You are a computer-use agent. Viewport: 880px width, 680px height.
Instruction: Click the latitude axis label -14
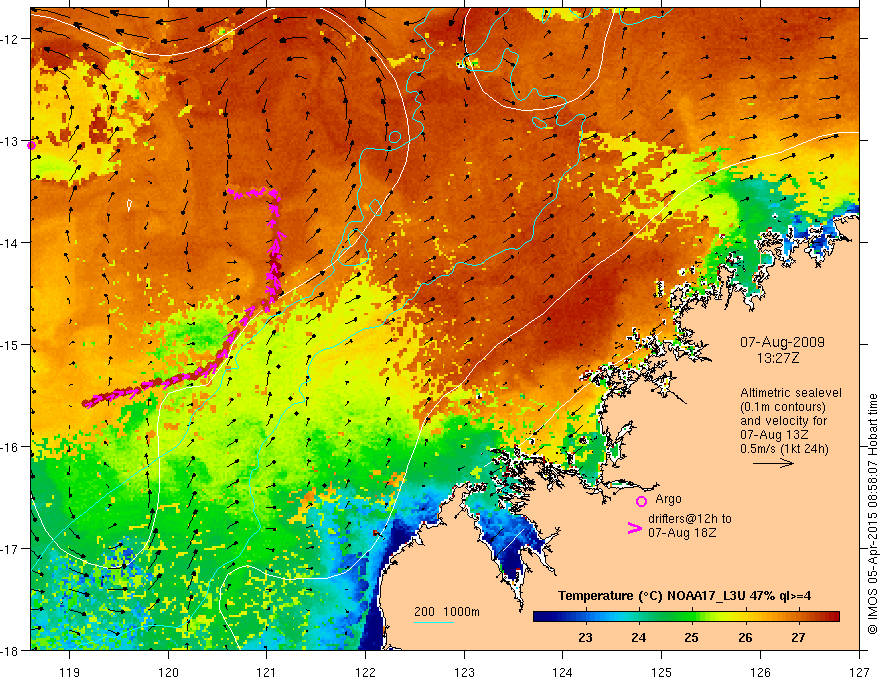pos(11,243)
